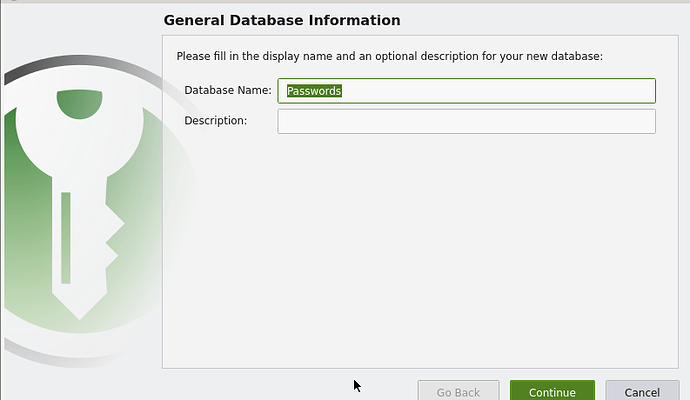Viewport: 690px width, 400px height.
Task: Click the pointed tip of the key
Action: point(80,305)
